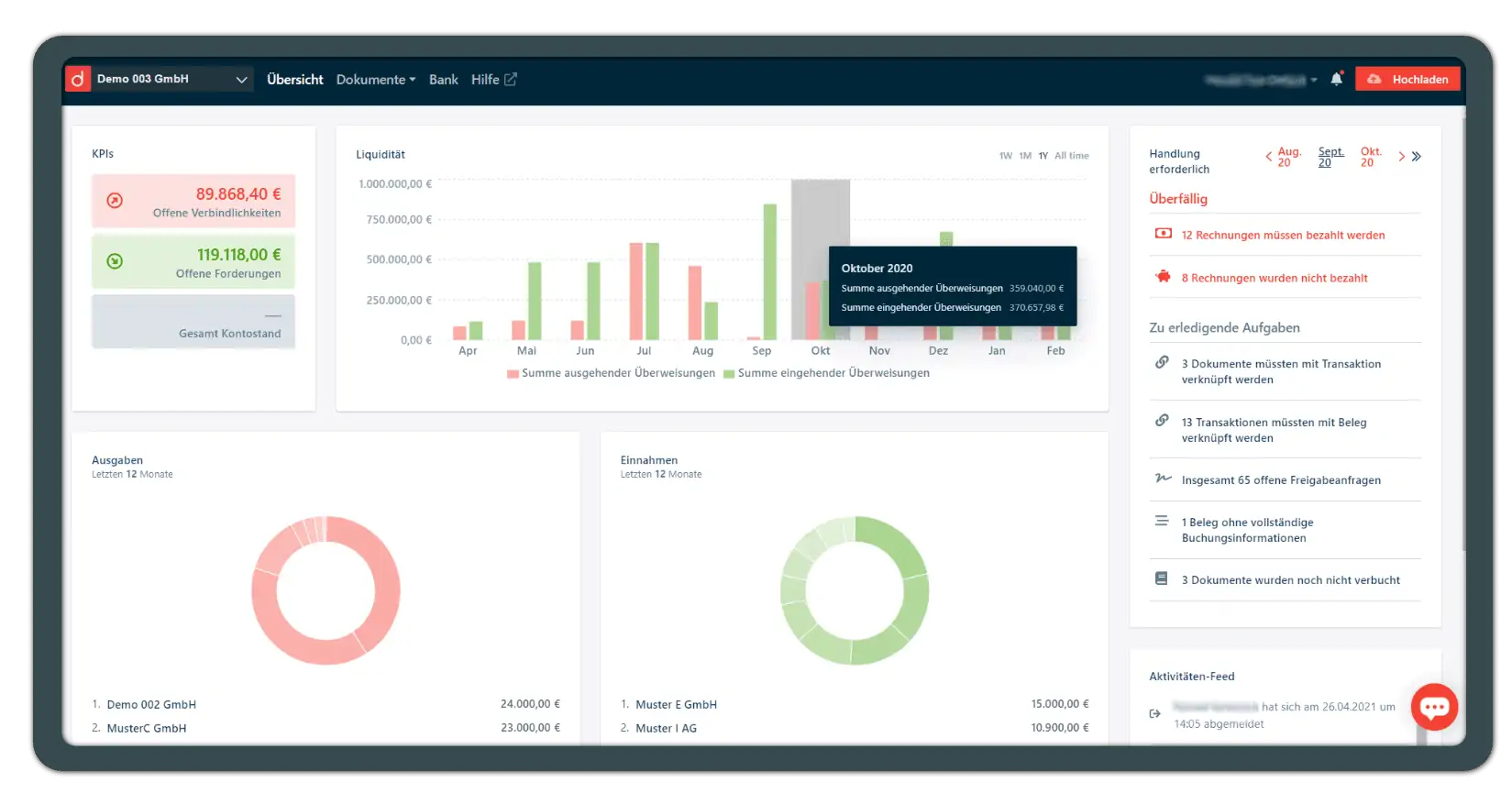Open the red chat support bubble
The height and width of the screenshot is (793, 1512).
1435,707
